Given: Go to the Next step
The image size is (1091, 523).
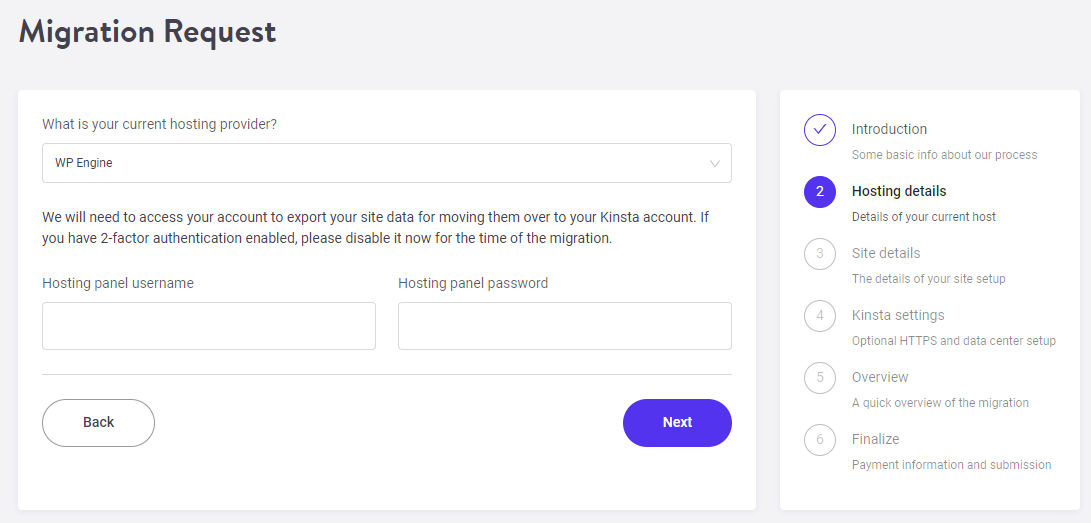Looking at the screenshot, I should click(677, 423).
